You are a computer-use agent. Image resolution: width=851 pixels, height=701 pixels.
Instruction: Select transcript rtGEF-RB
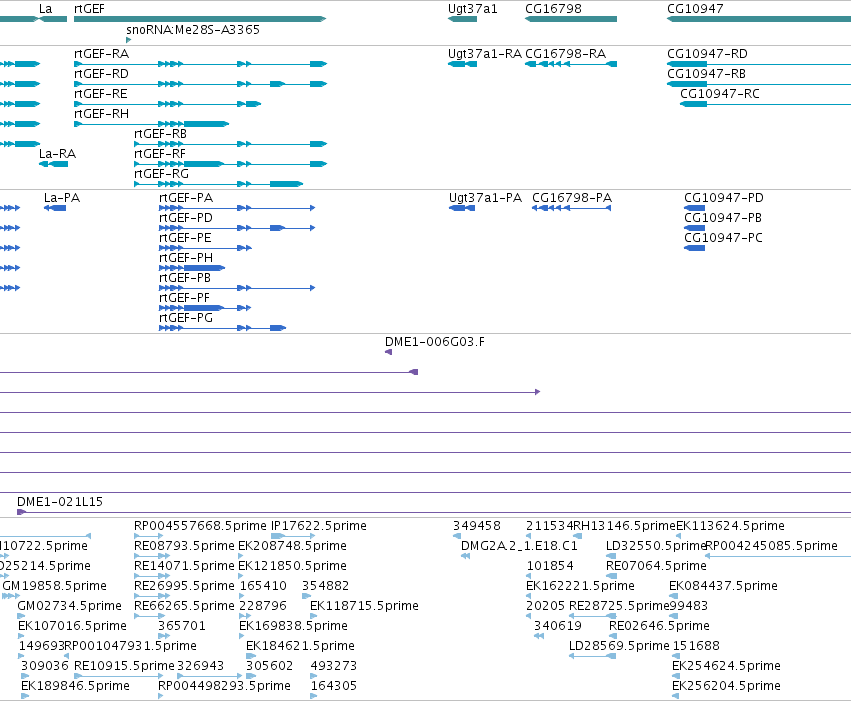(x=231, y=144)
